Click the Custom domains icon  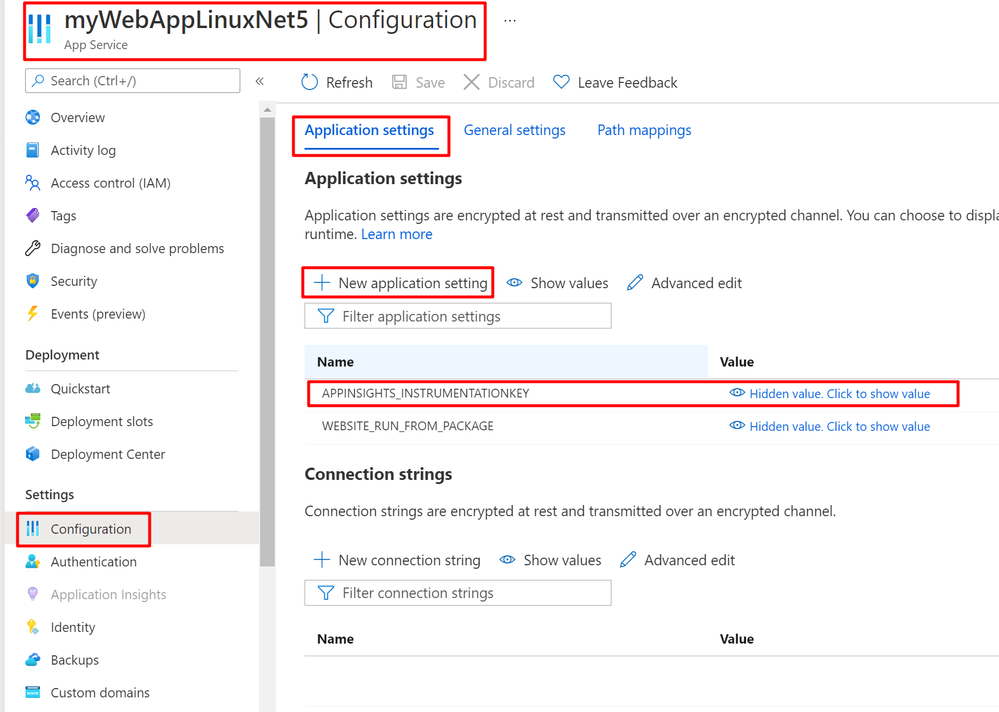coord(32,692)
